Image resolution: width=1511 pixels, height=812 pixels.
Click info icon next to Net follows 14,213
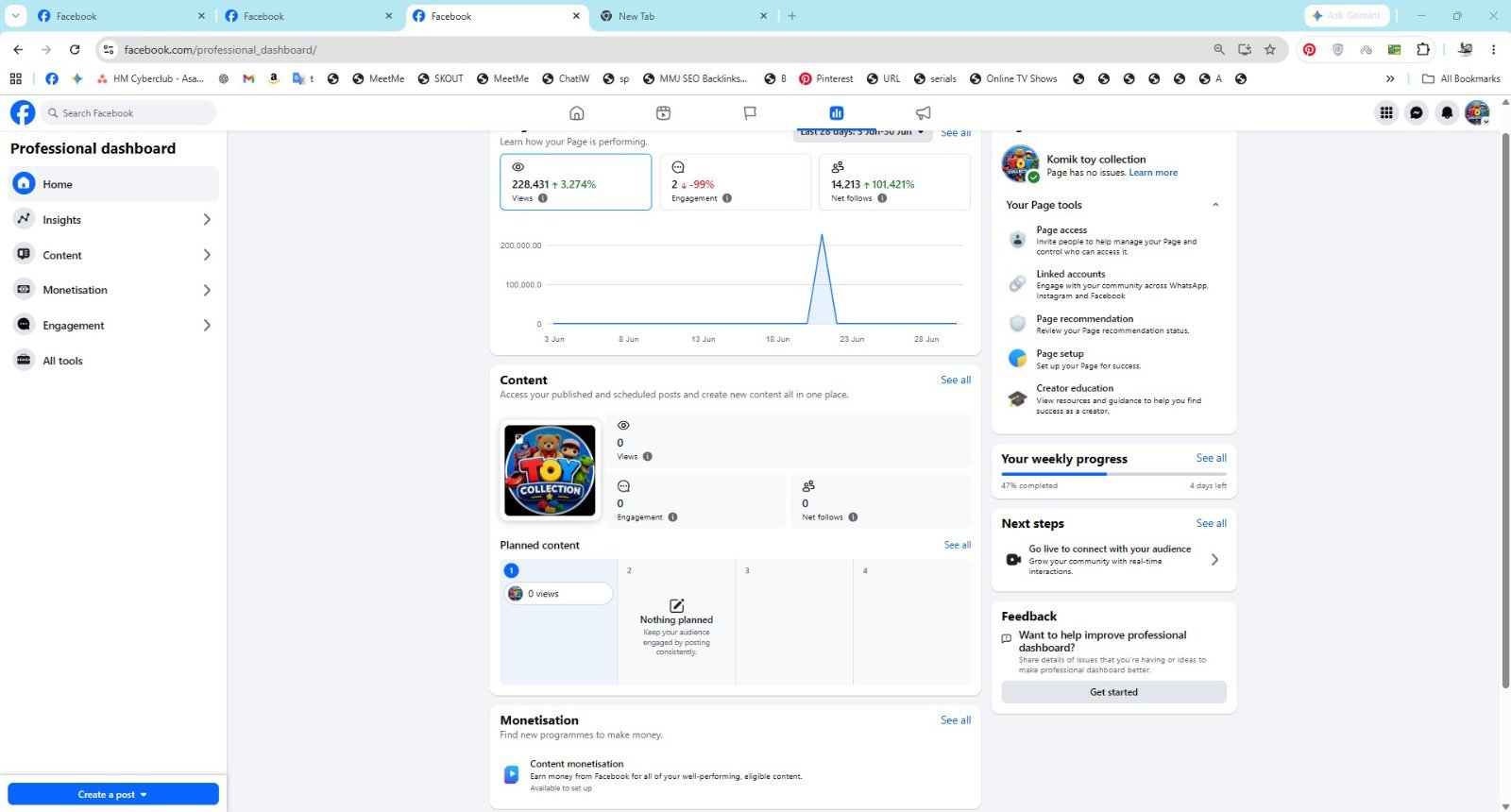[882, 198]
